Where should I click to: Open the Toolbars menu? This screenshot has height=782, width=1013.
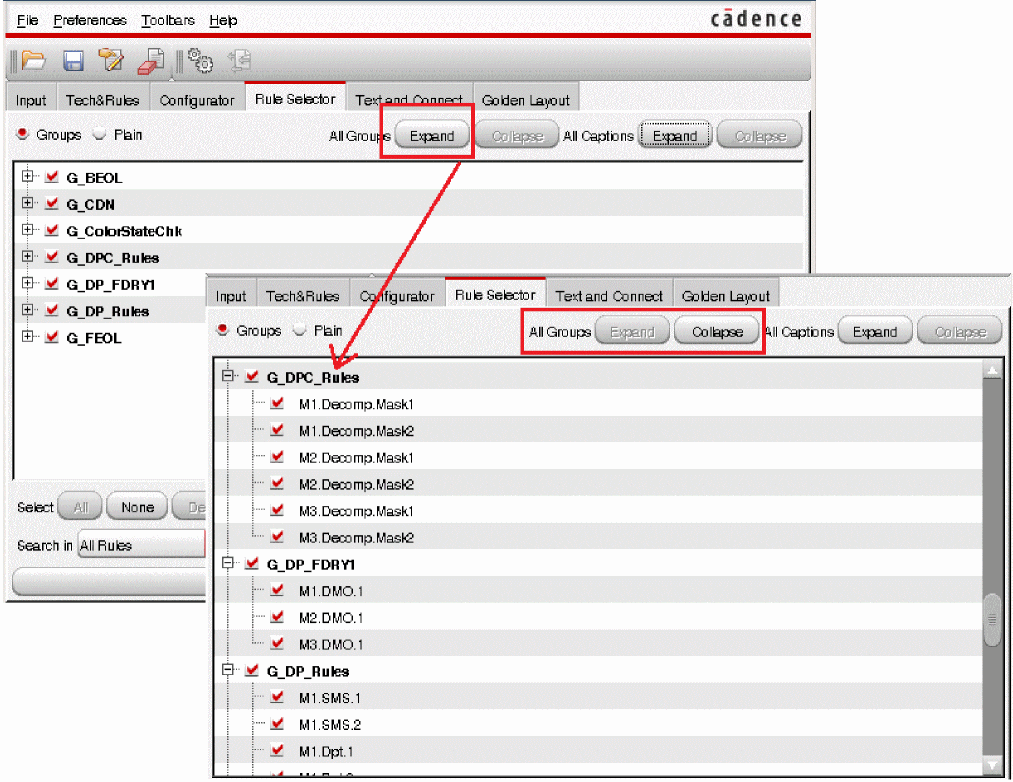point(168,20)
